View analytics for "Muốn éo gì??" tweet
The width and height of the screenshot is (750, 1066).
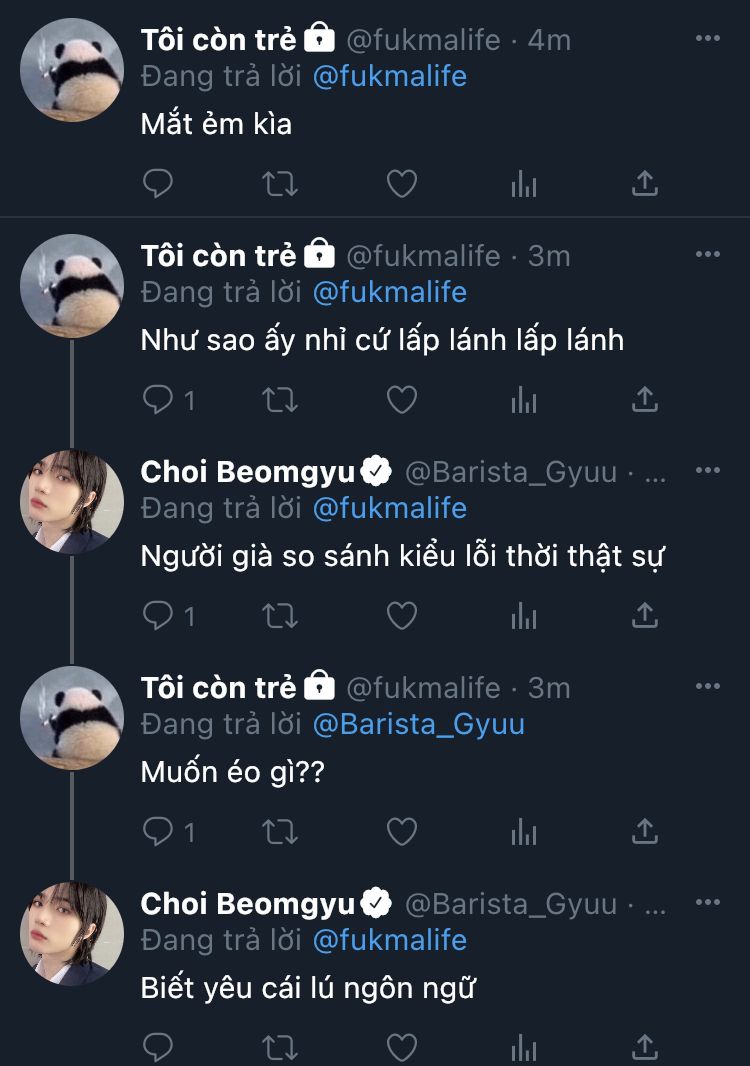click(x=524, y=832)
